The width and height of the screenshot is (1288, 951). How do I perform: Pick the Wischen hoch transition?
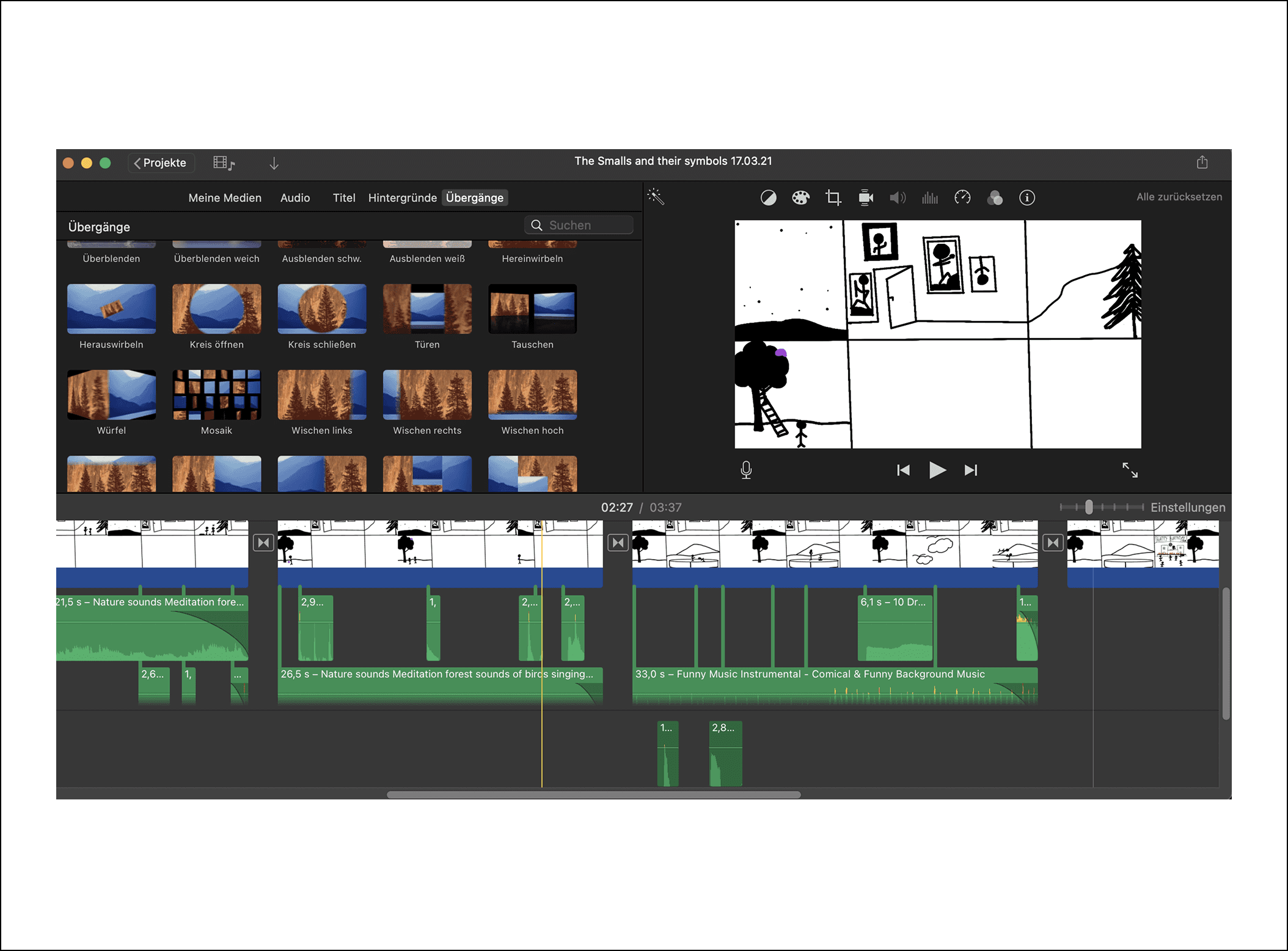[532, 395]
